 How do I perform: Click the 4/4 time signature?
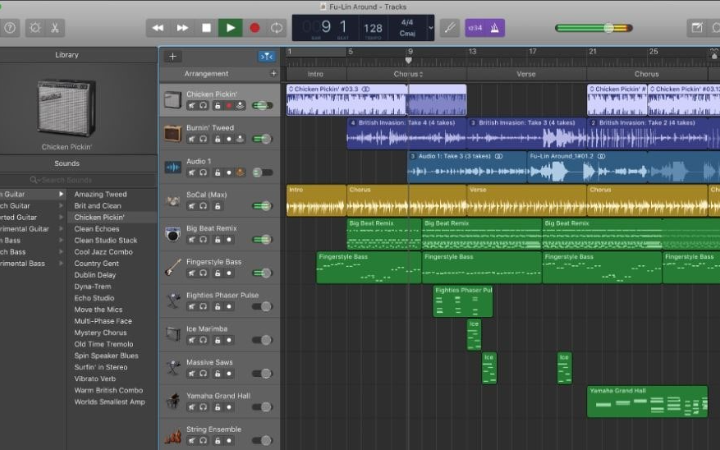click(407, 22)
